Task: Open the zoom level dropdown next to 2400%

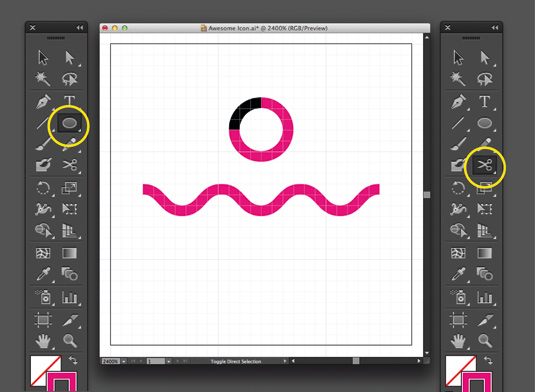Action: pos(124,361)
